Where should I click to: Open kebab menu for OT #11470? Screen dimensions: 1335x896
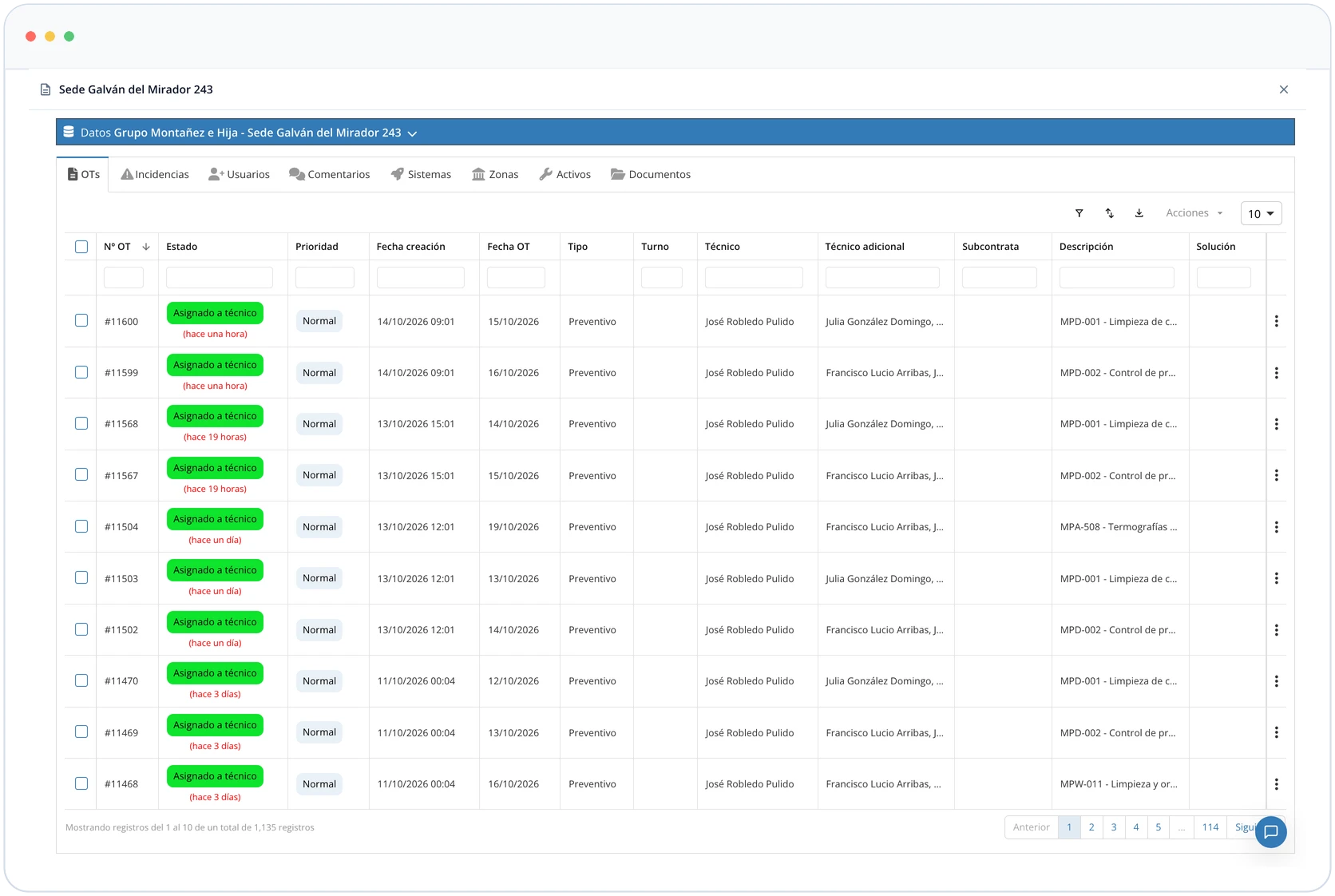1277,681
